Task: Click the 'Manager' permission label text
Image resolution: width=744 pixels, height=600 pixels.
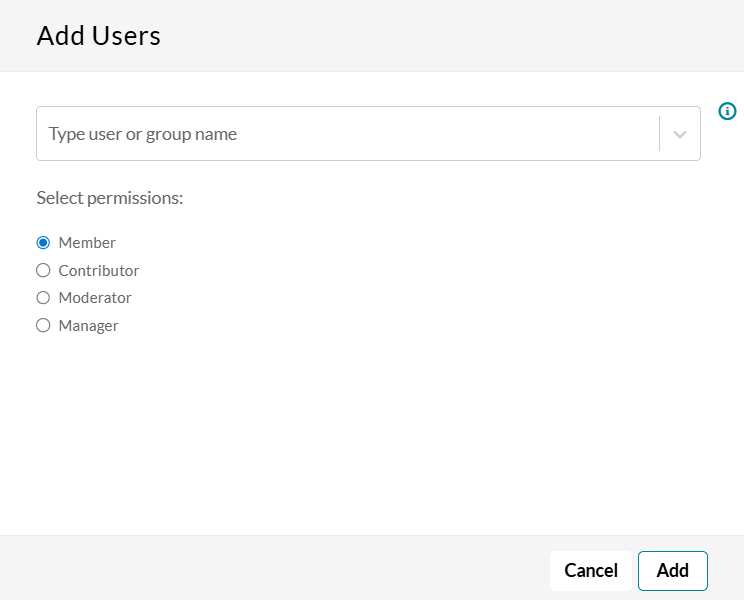Action: pos(89,325)
